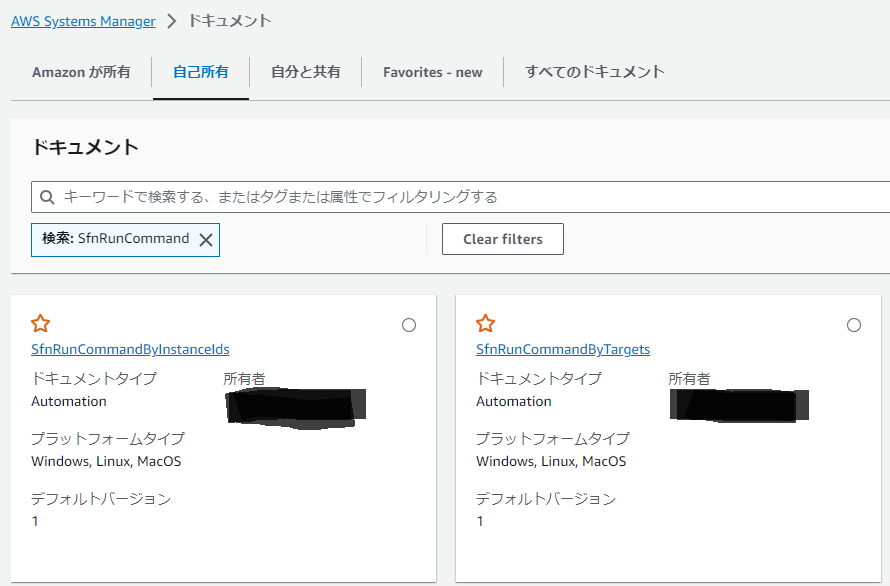The height and width of the screenshot is (586, 890).
Task: Open the SfnRunCommandByTargets document link
Action: click(x=563, y=349)
